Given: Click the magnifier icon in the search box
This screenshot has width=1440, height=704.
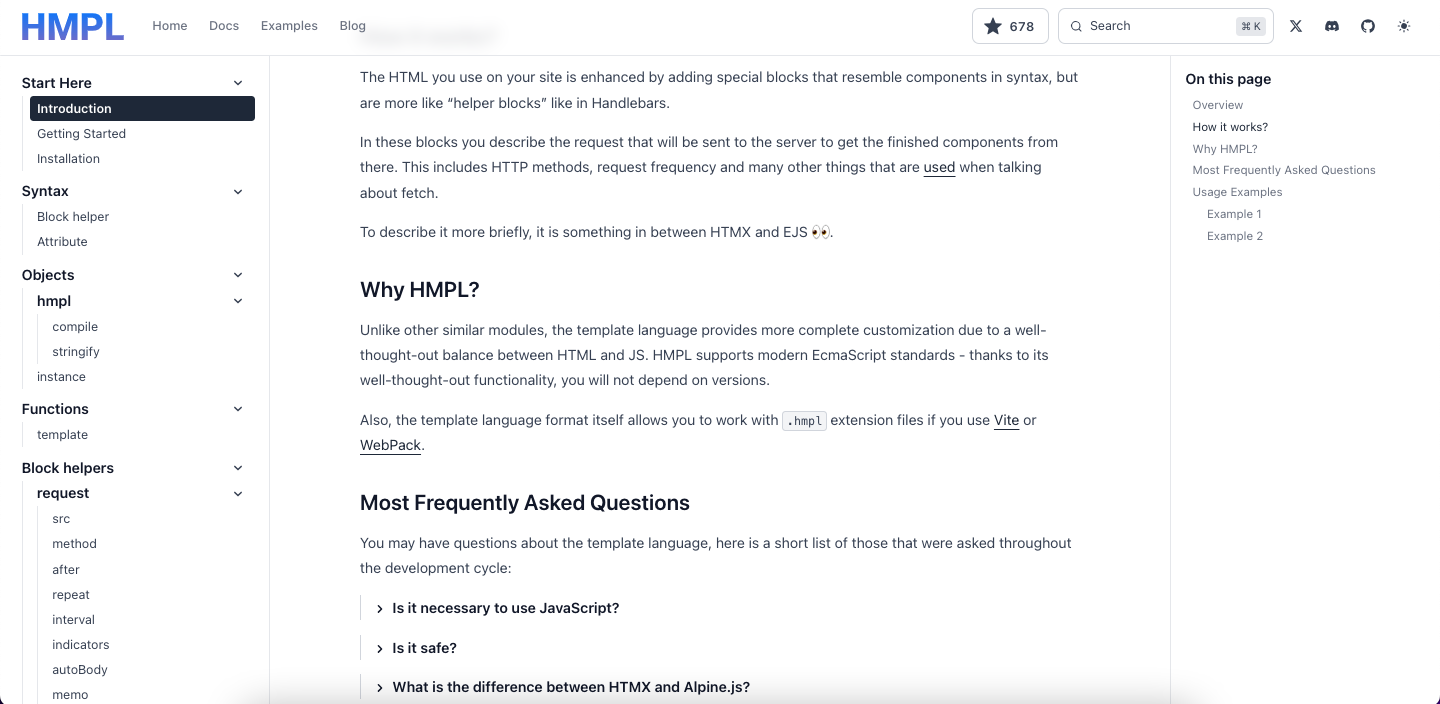Looking at the screenshot, I should [1077, 26].
